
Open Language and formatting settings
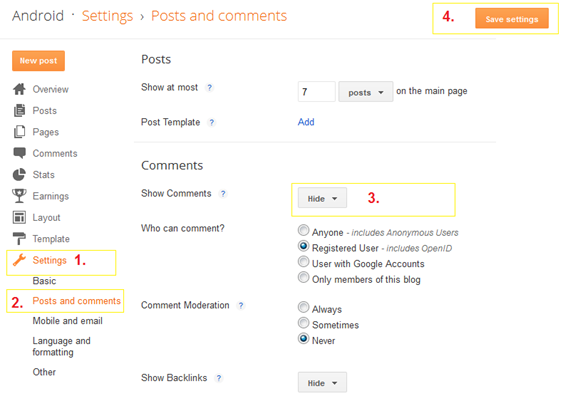pos(61,346)
